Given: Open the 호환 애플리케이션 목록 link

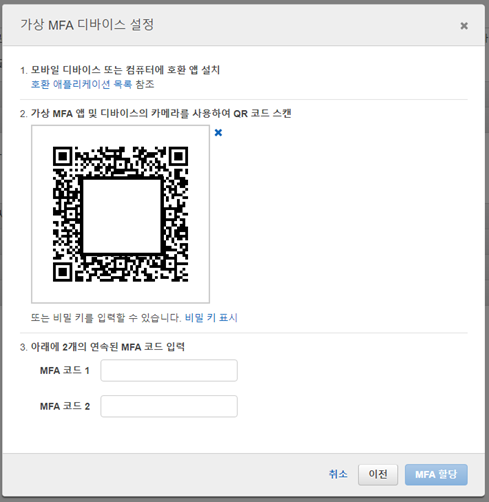Looking at the screenshot, I should pos(82,84).
